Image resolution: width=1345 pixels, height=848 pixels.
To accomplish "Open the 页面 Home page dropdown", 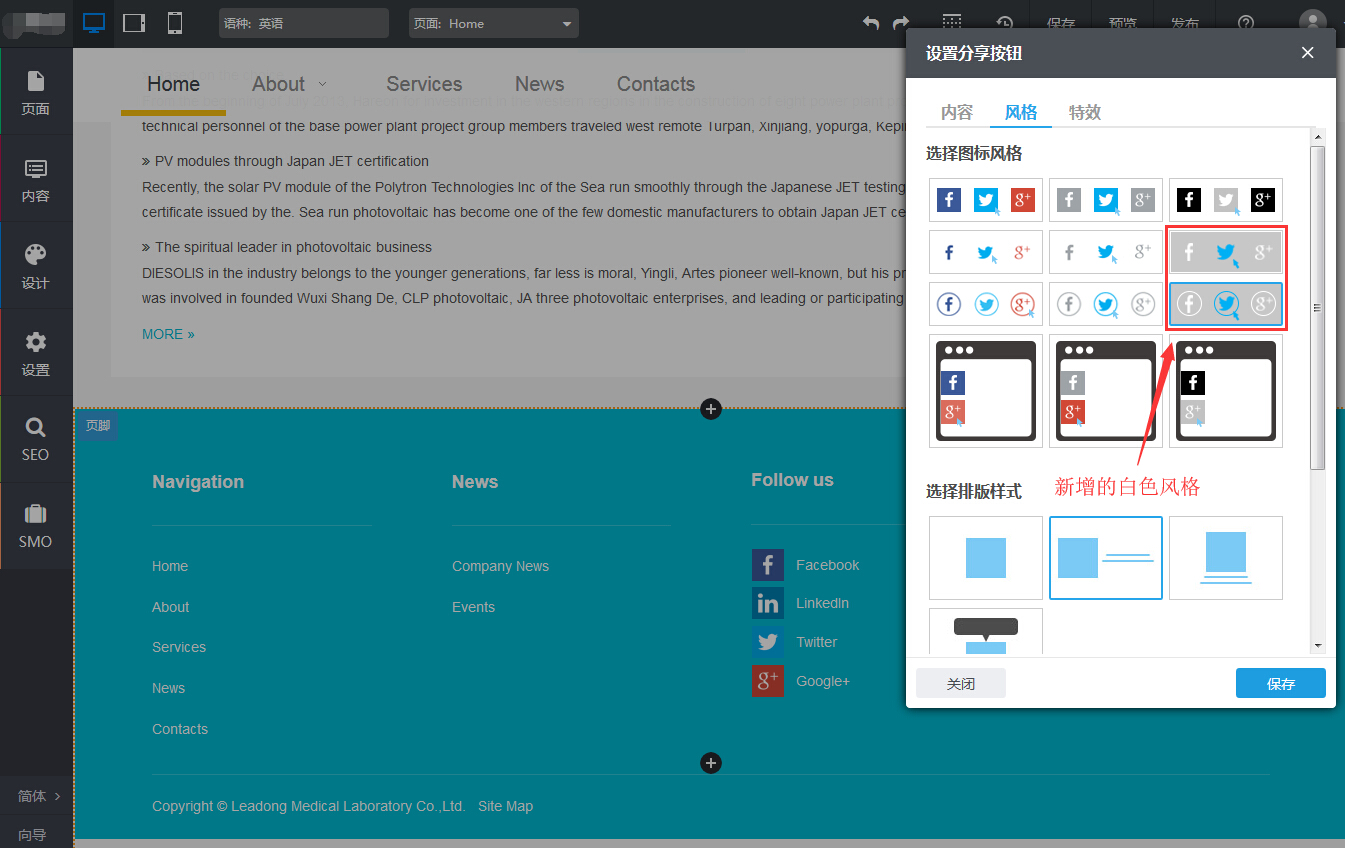I will 493,23.
